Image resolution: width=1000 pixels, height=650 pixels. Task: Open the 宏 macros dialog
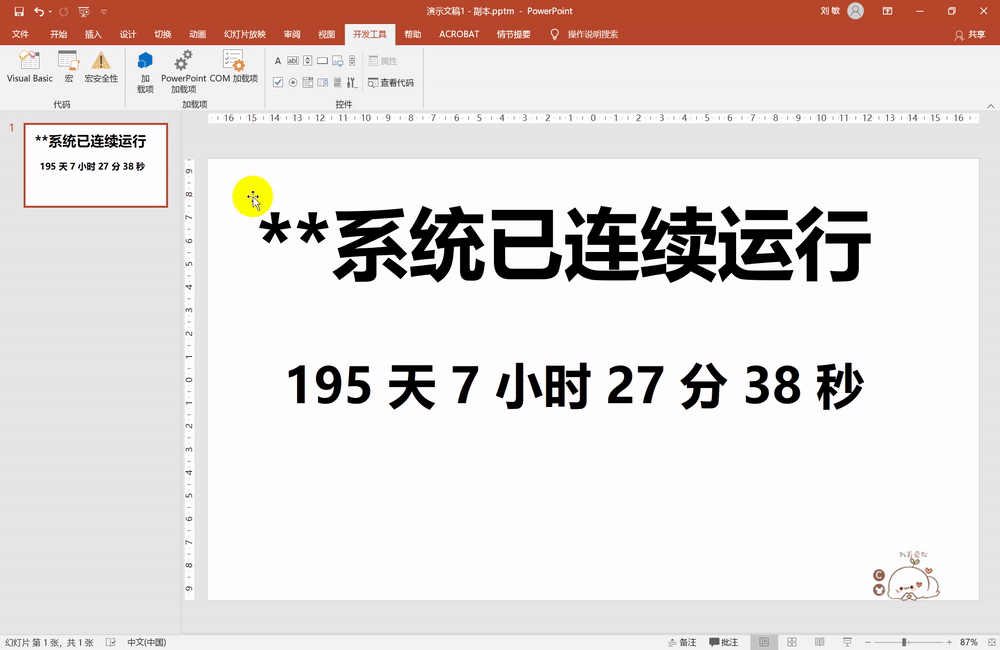click(68, 67)
